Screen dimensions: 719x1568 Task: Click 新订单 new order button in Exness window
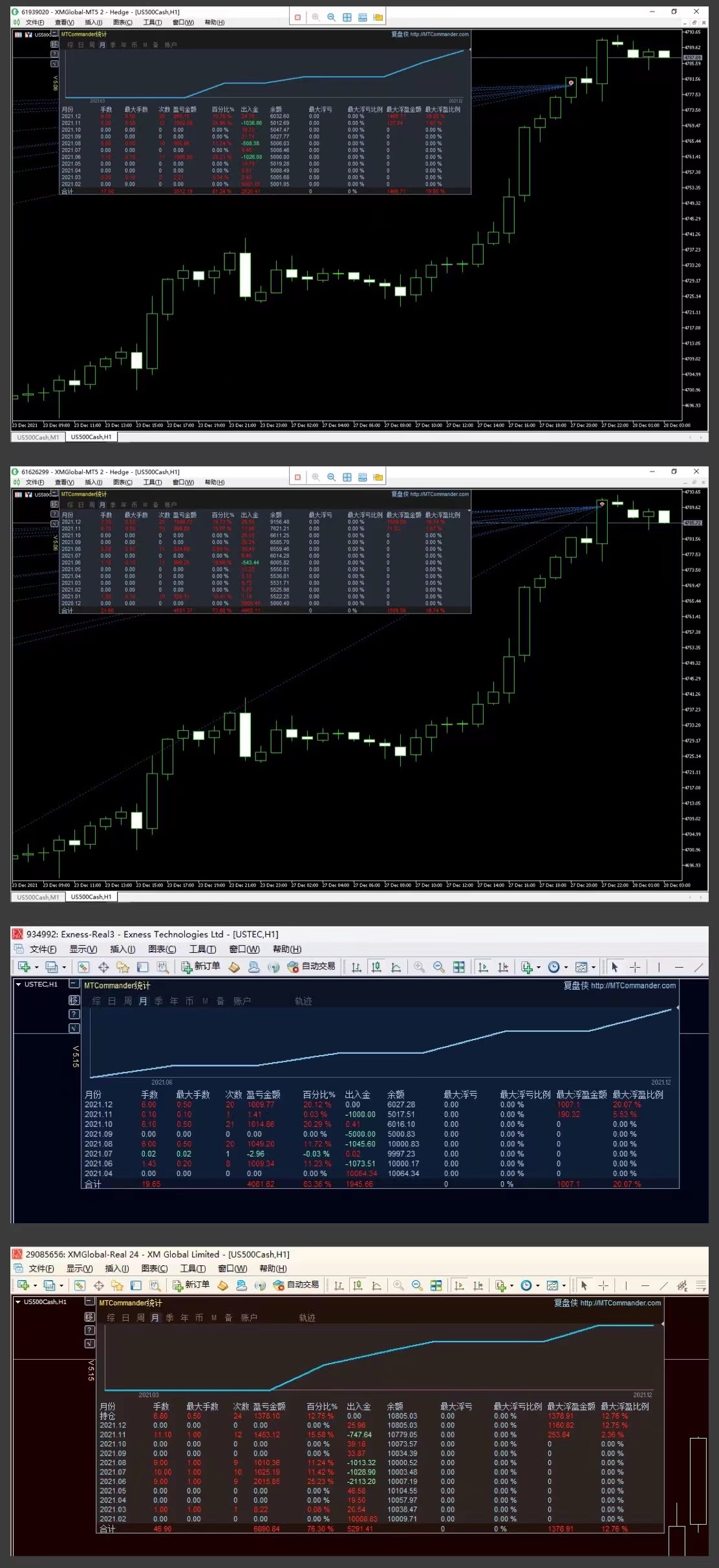[201, 966]
